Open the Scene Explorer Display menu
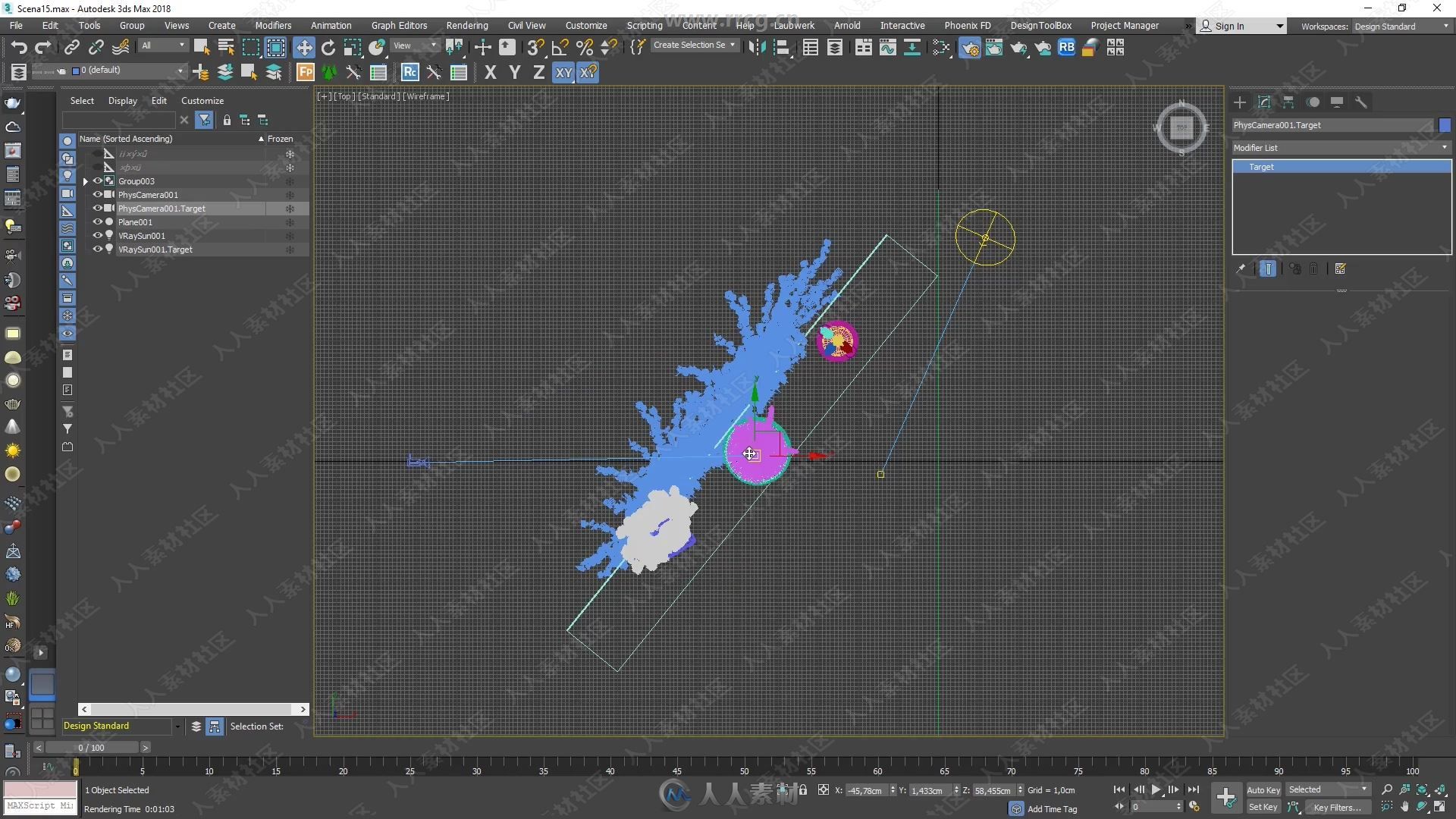Image resolution: width=1456 pixels, height=819 pixels. click(122, 100)
